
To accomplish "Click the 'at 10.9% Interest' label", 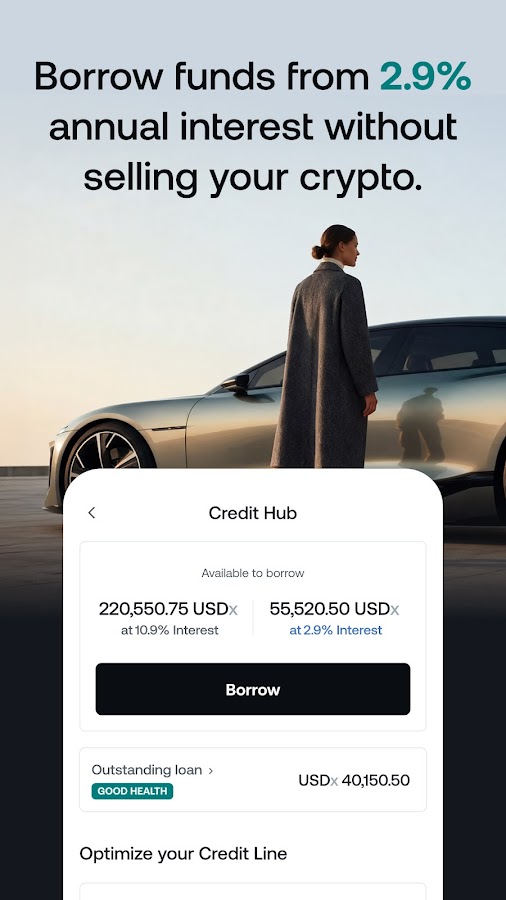I will (170, 630).
